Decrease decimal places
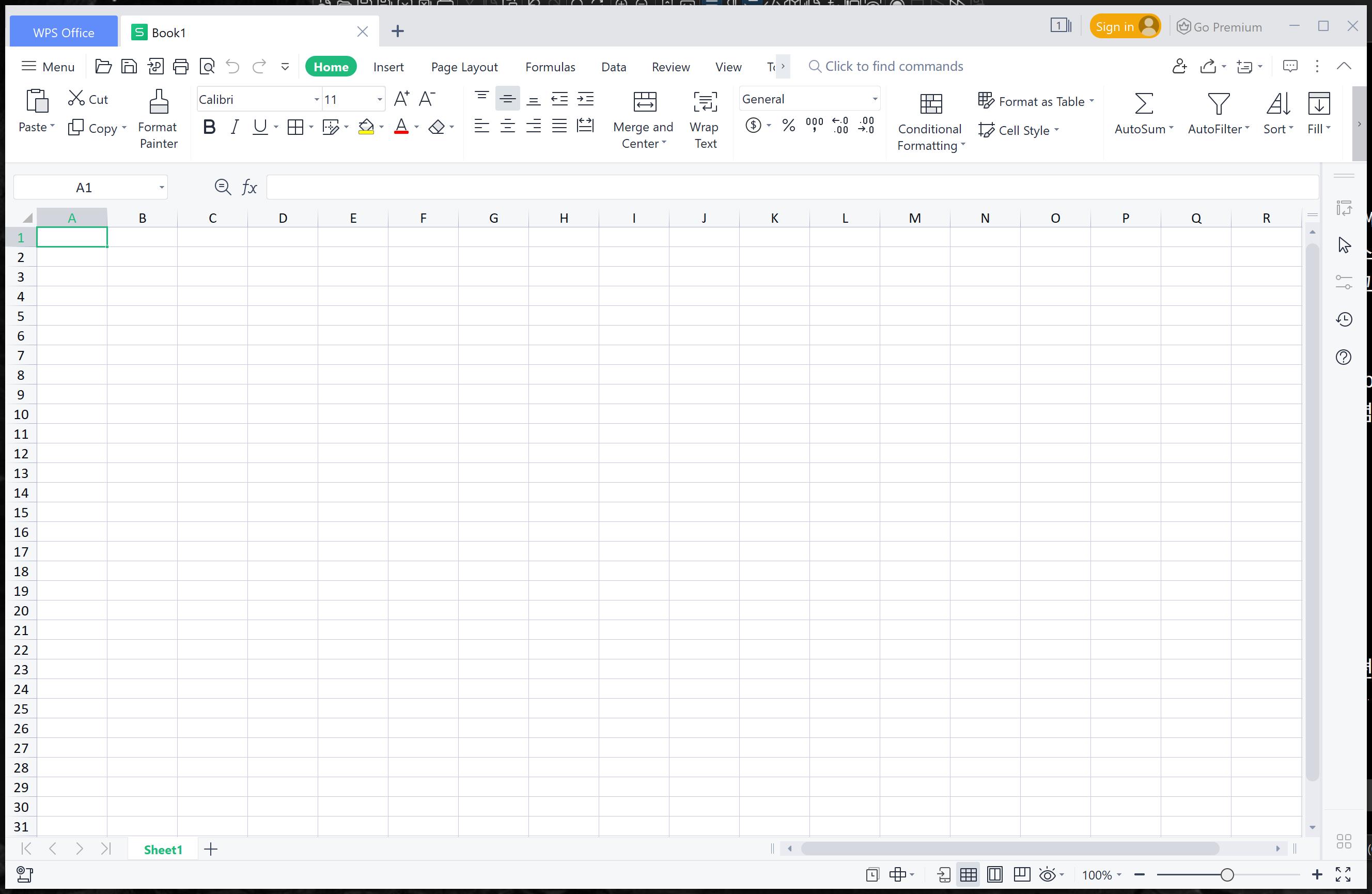The height and width of the screenshot is (894, 1372). (866, 125)
